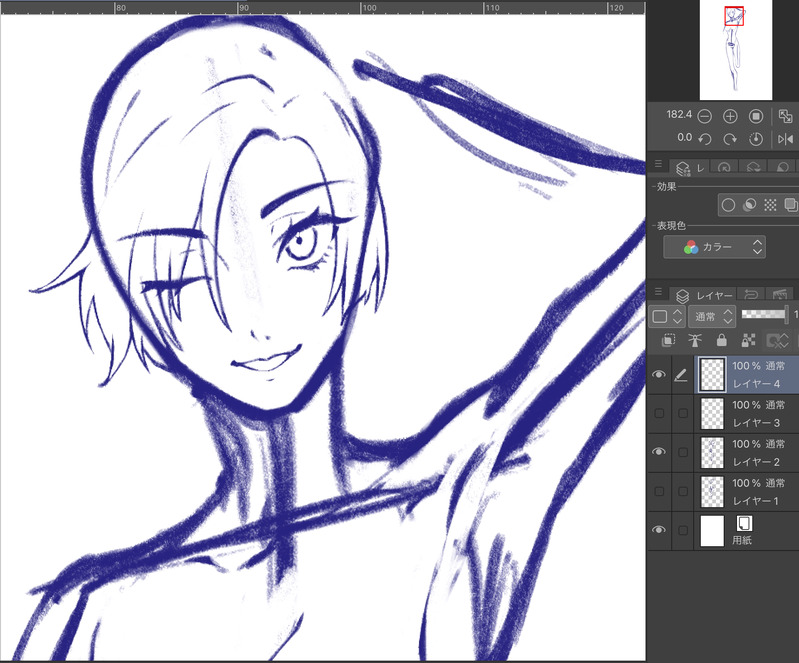Image resolution: width=799 pixels, height=663 pixels.
Task: Click the pen editing icon on レイヤー 4
Action: (681, 376)
